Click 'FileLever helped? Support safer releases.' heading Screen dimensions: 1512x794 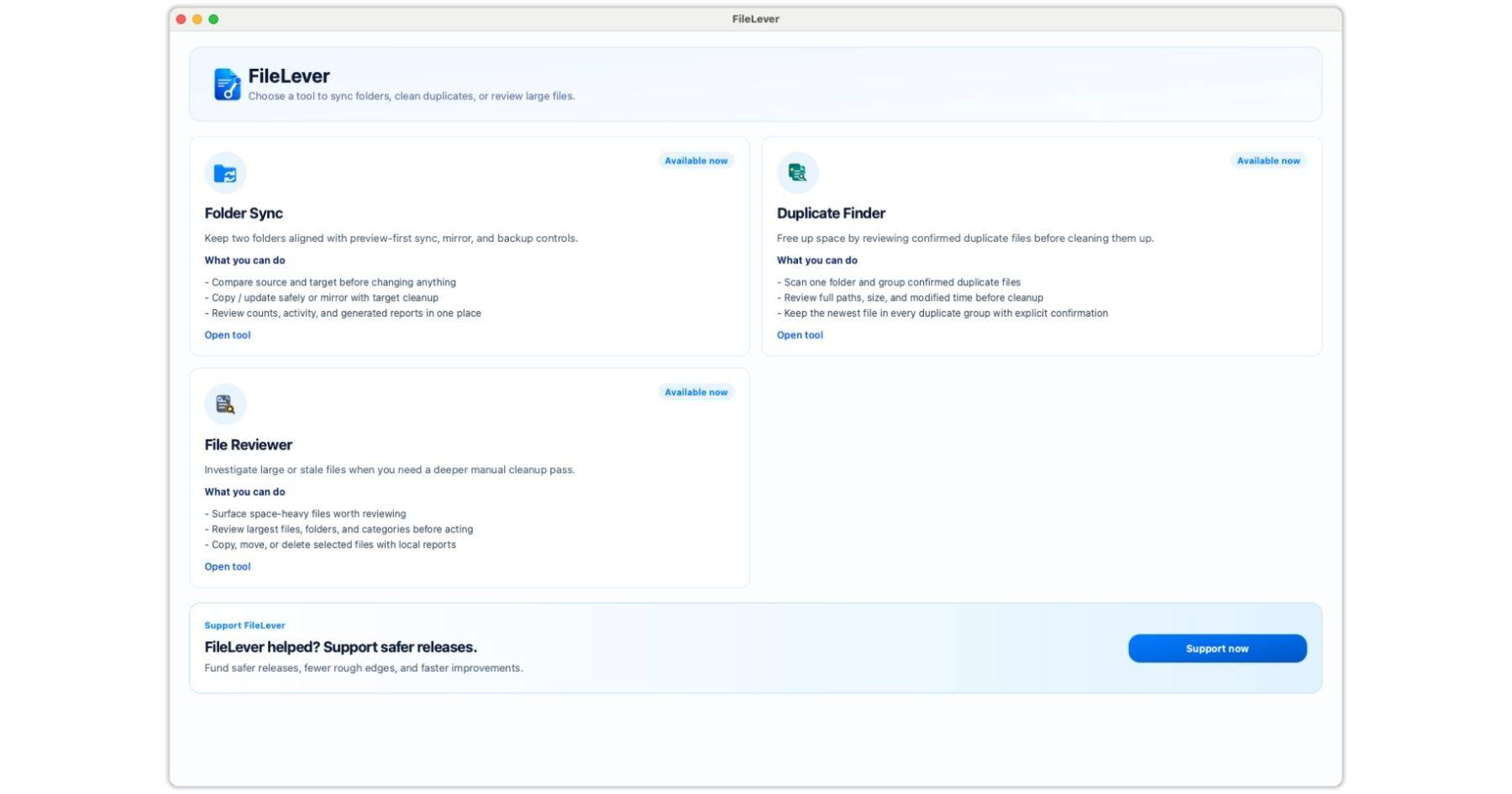pyautogui.click(x=341, y=648)
